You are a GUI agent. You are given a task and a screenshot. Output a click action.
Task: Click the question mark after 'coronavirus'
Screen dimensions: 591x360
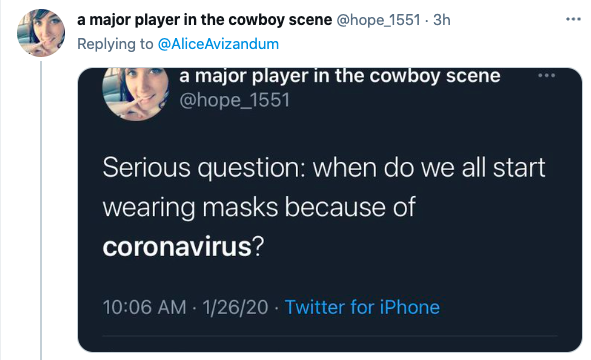coord(258,247)
